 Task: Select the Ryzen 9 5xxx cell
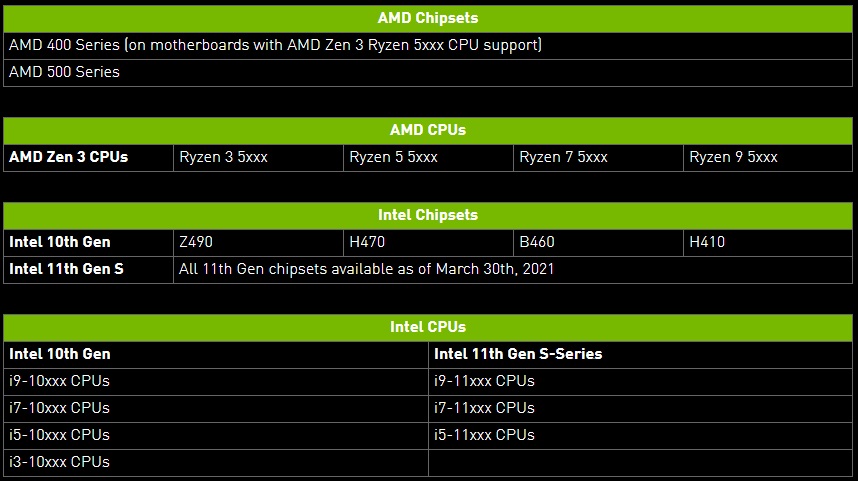tap(734, 157)
